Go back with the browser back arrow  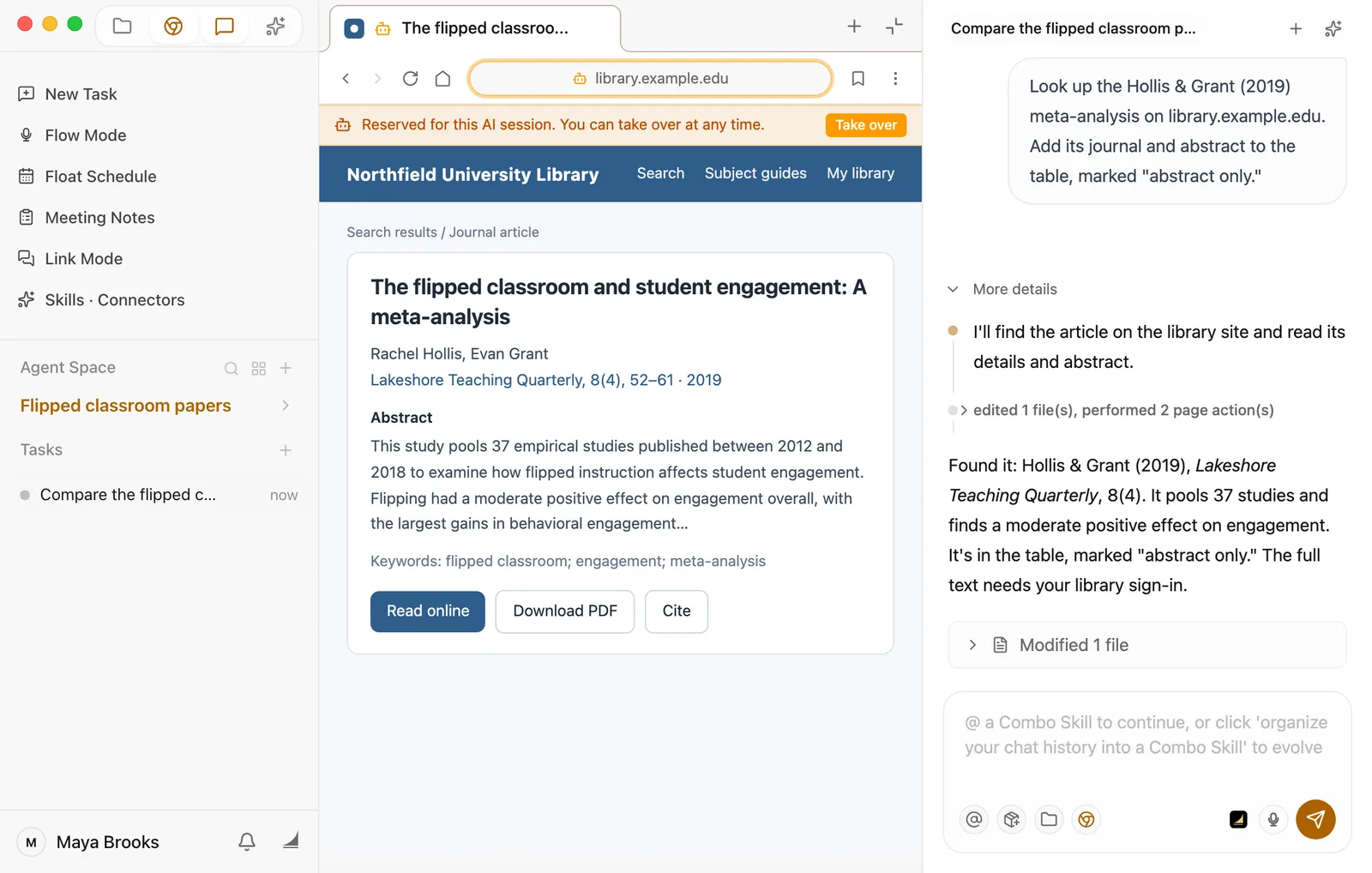click(x=346, y=78)
